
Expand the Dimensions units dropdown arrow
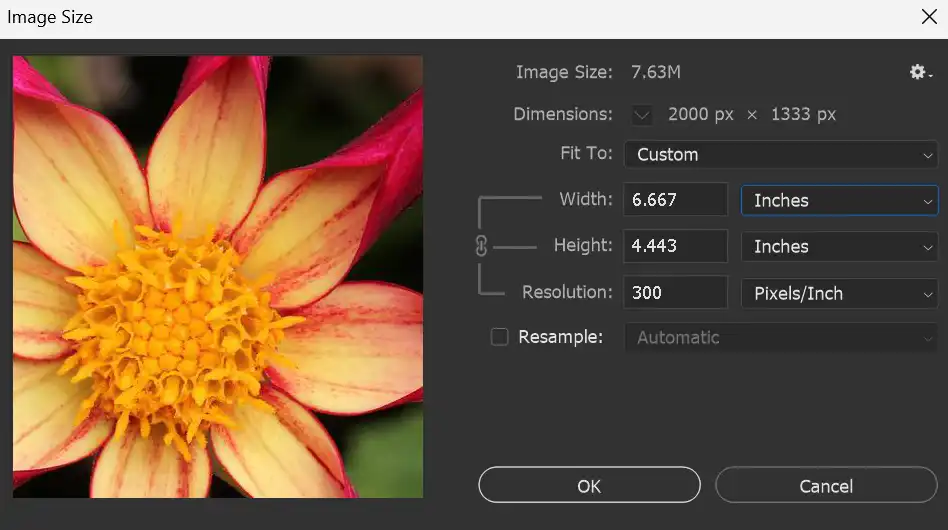642,115
